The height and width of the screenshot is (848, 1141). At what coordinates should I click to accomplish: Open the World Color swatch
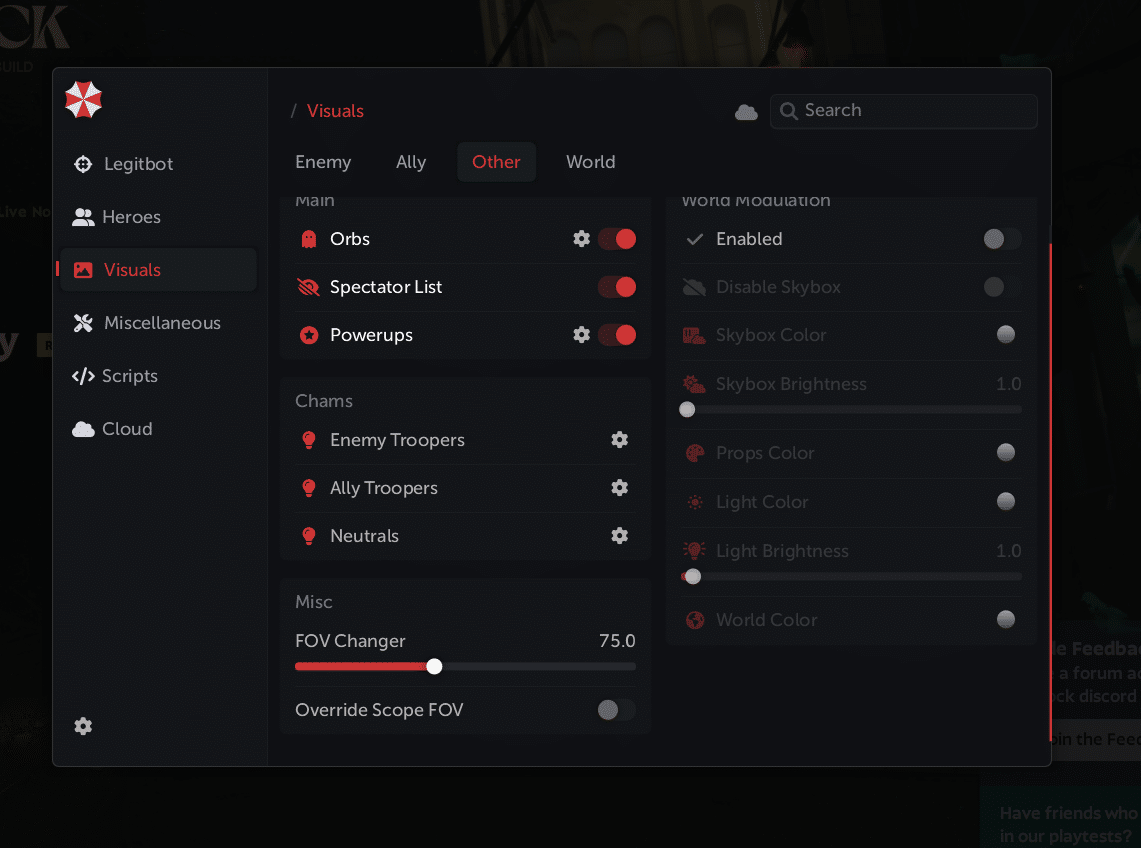tap(1006, 620)
